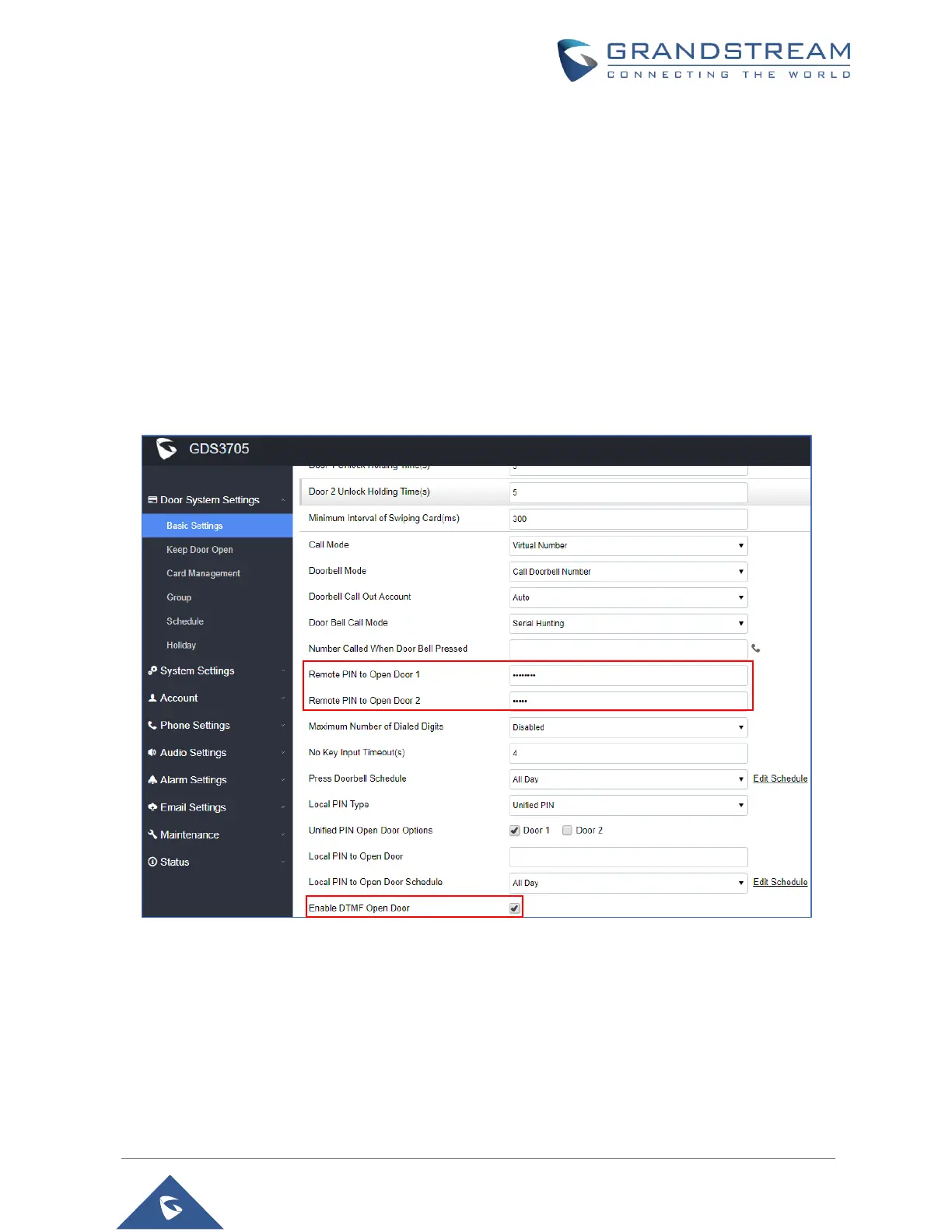Click Edit Schedule for Press Doorbell Schedule
The height and width of the screenshot is (1232, 952).
click(x=780, y=779)
